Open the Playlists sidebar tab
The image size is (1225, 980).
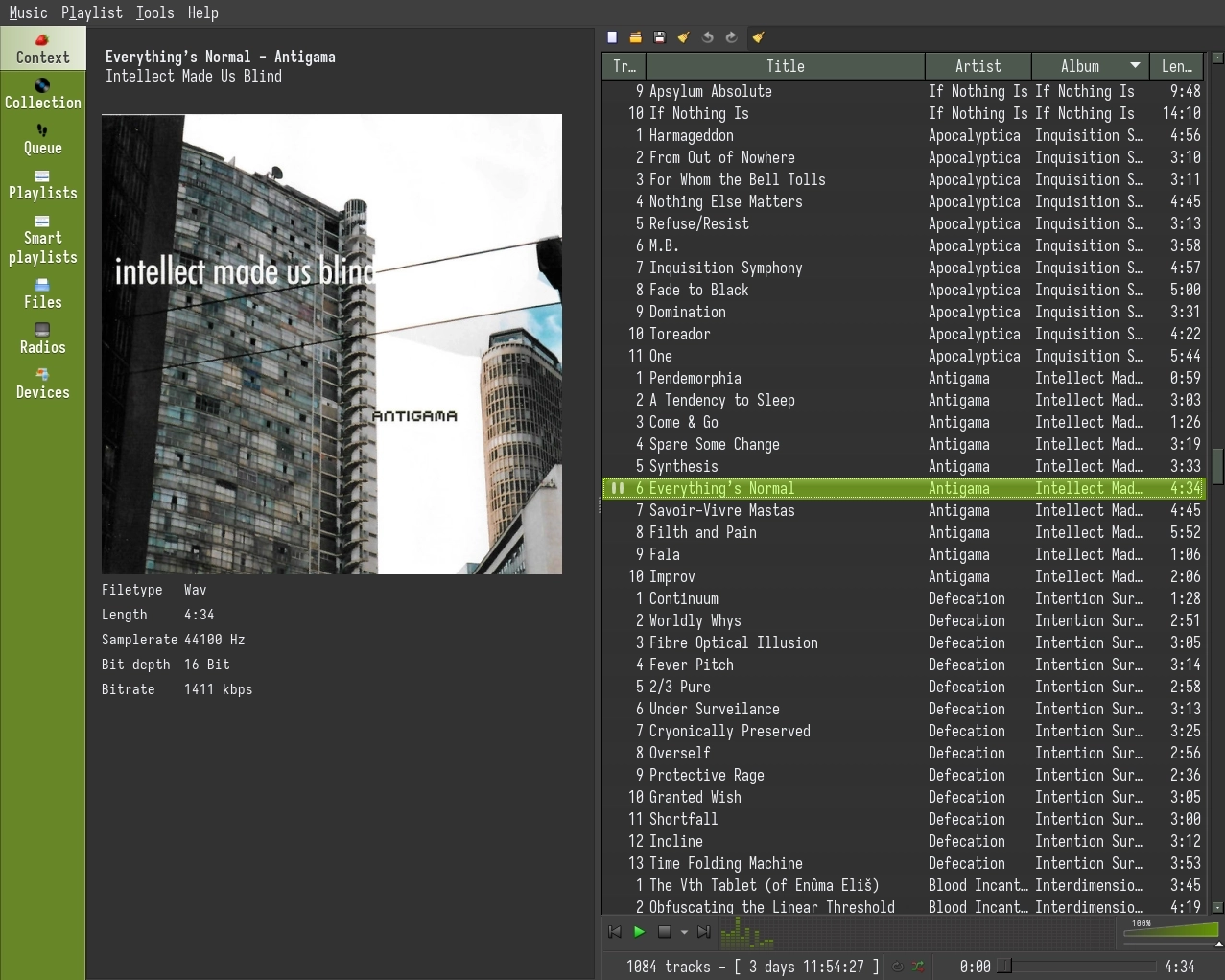(42, 184)
